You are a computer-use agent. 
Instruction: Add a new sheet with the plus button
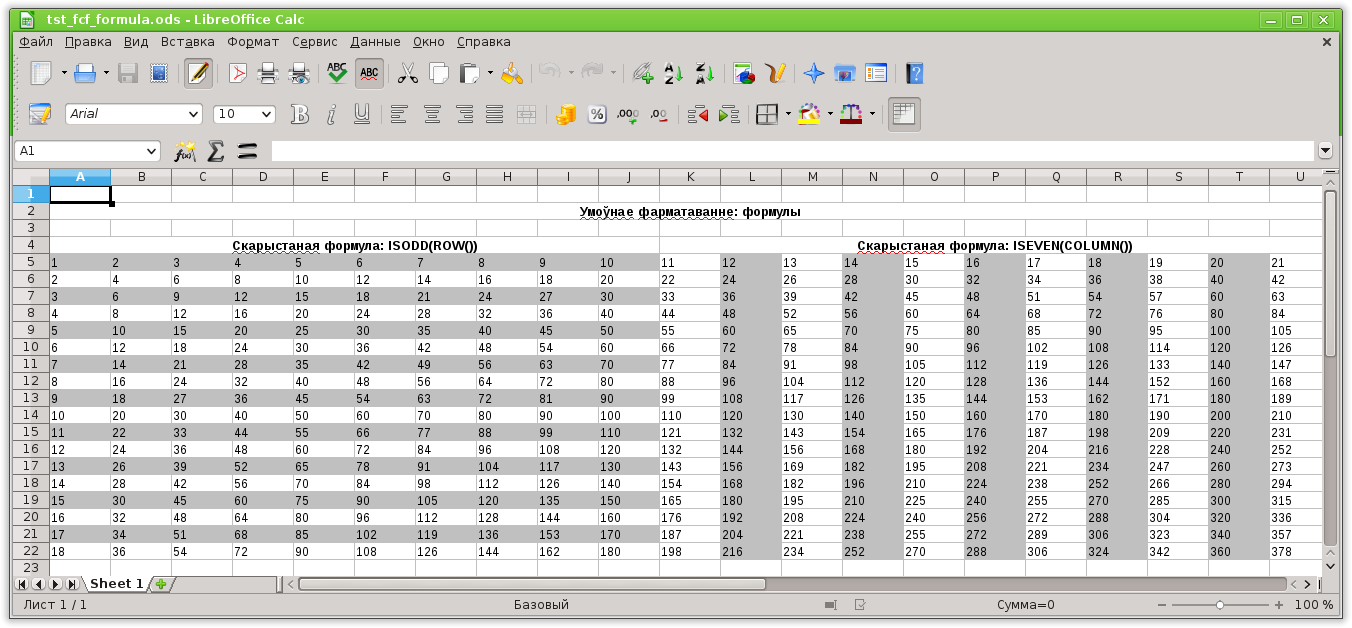(160, 583)
